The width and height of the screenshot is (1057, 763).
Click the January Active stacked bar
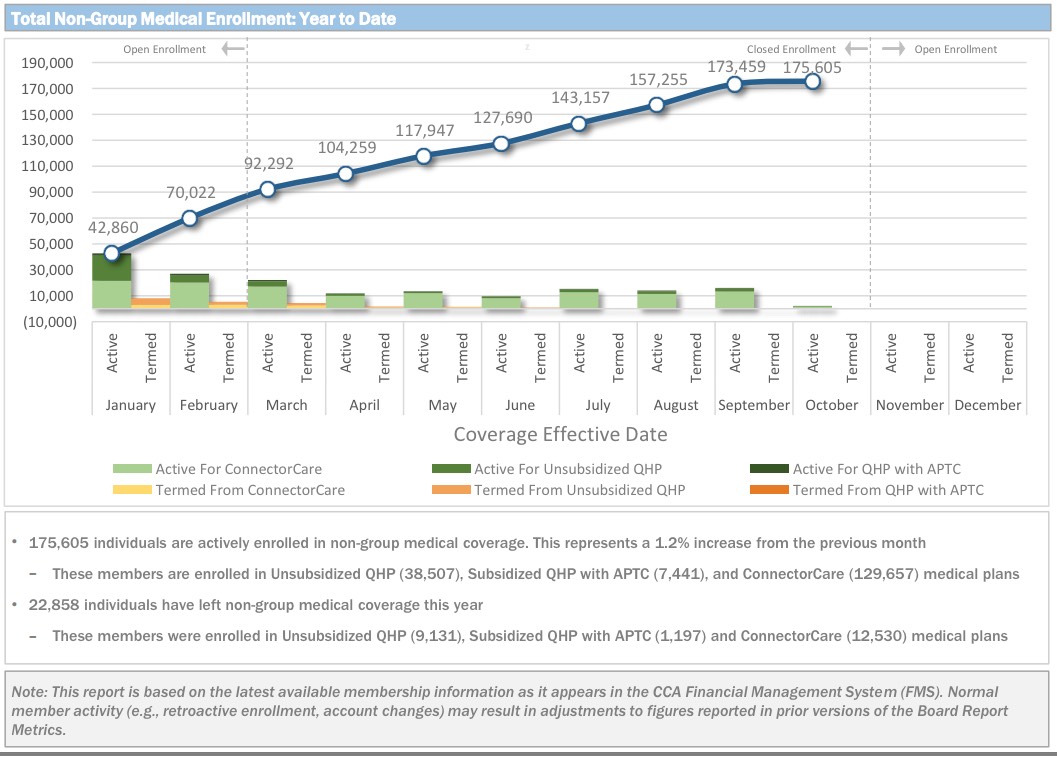pyautogui.click(x=112, y=282)
